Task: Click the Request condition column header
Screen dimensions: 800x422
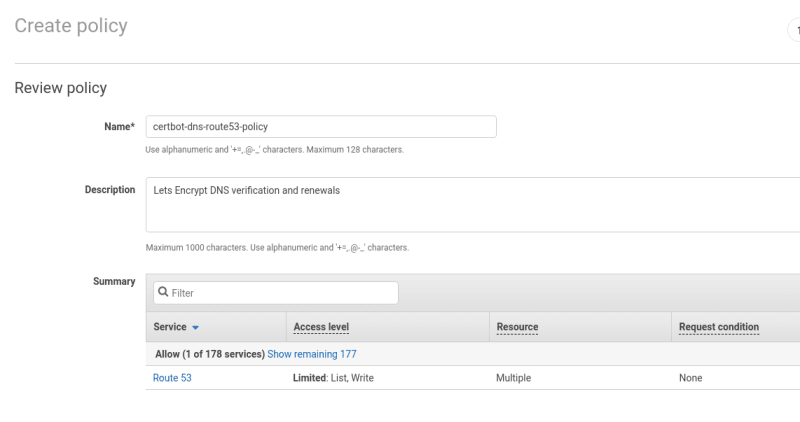Action: [x=719, y=327]
